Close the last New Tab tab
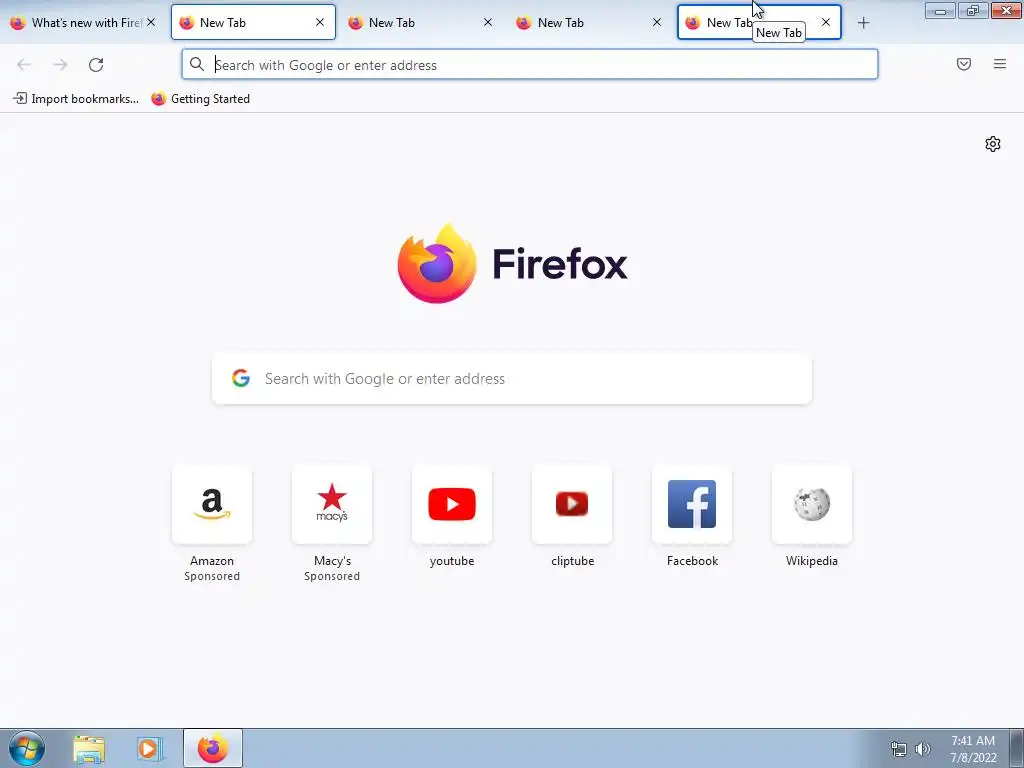Screen dimensions: 1024x768 826,22
